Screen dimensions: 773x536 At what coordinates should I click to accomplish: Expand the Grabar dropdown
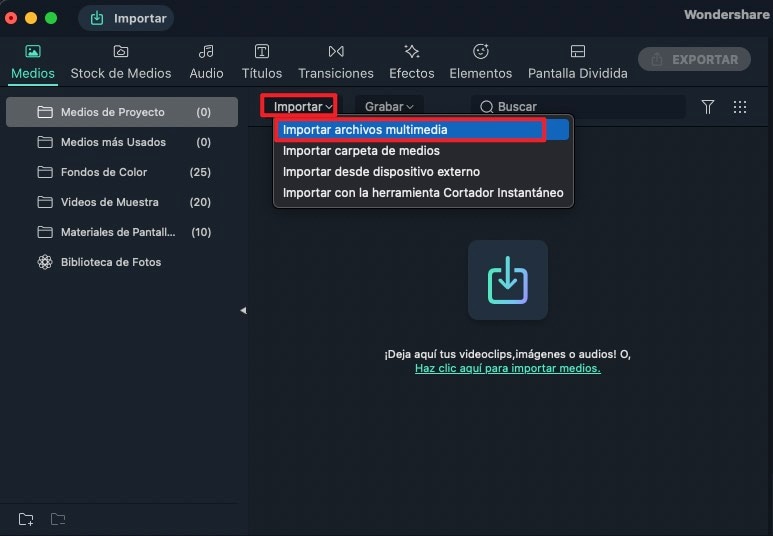pyautogui.click(x=389, y=107)
